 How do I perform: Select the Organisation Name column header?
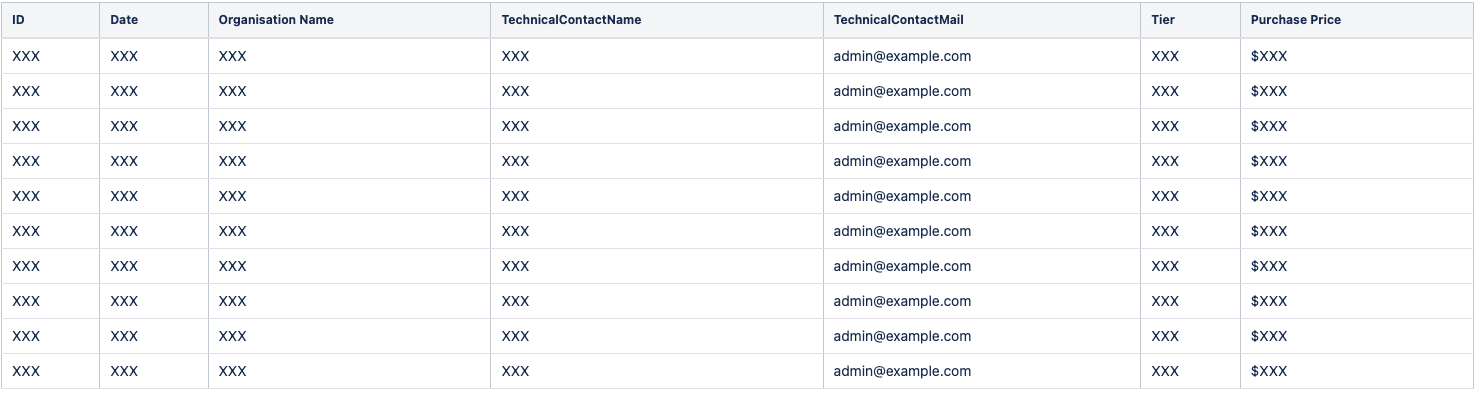[x=349, y=20]
